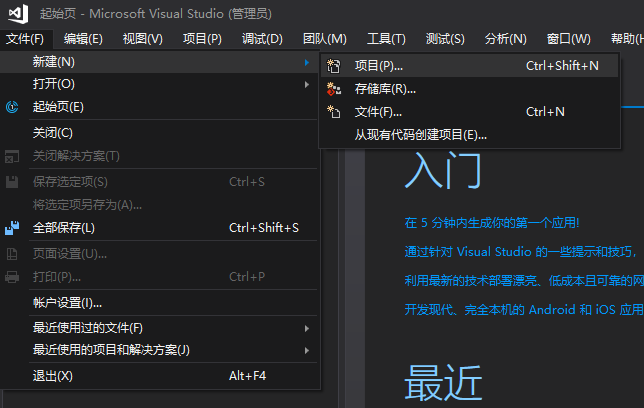The width and height of the screenshot is (644, 408).
Task: Open the link 在 5 分钟内生成你的第一个应用!
Action: pyautogui.click(x=492, y=223)
